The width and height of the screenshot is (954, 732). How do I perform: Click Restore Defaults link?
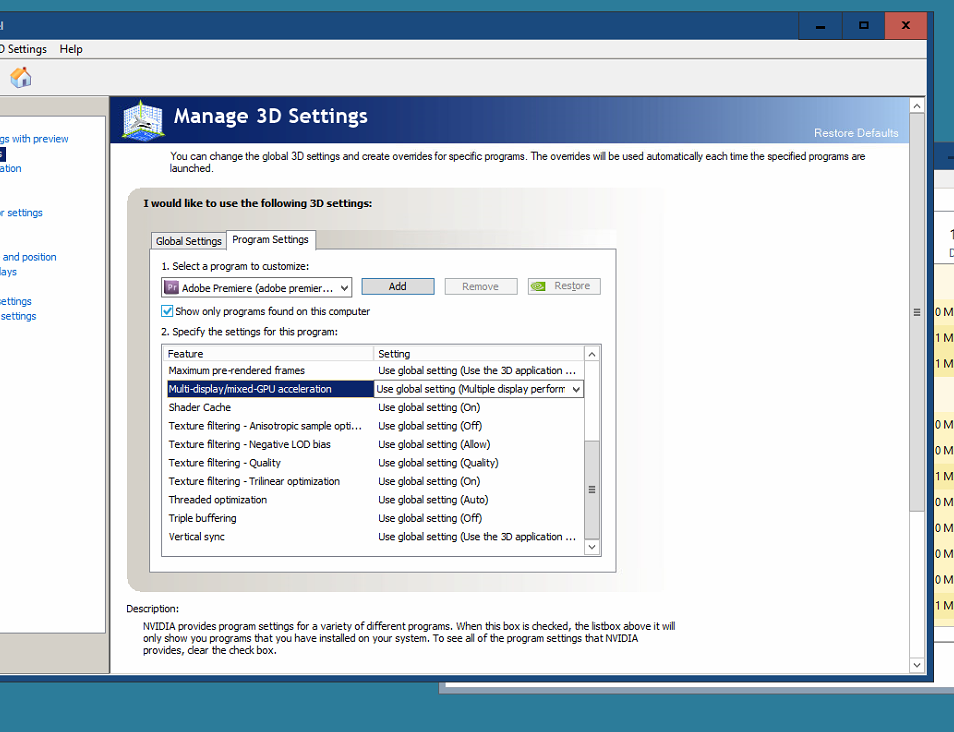pyautogui.click(x=855, y=133)
